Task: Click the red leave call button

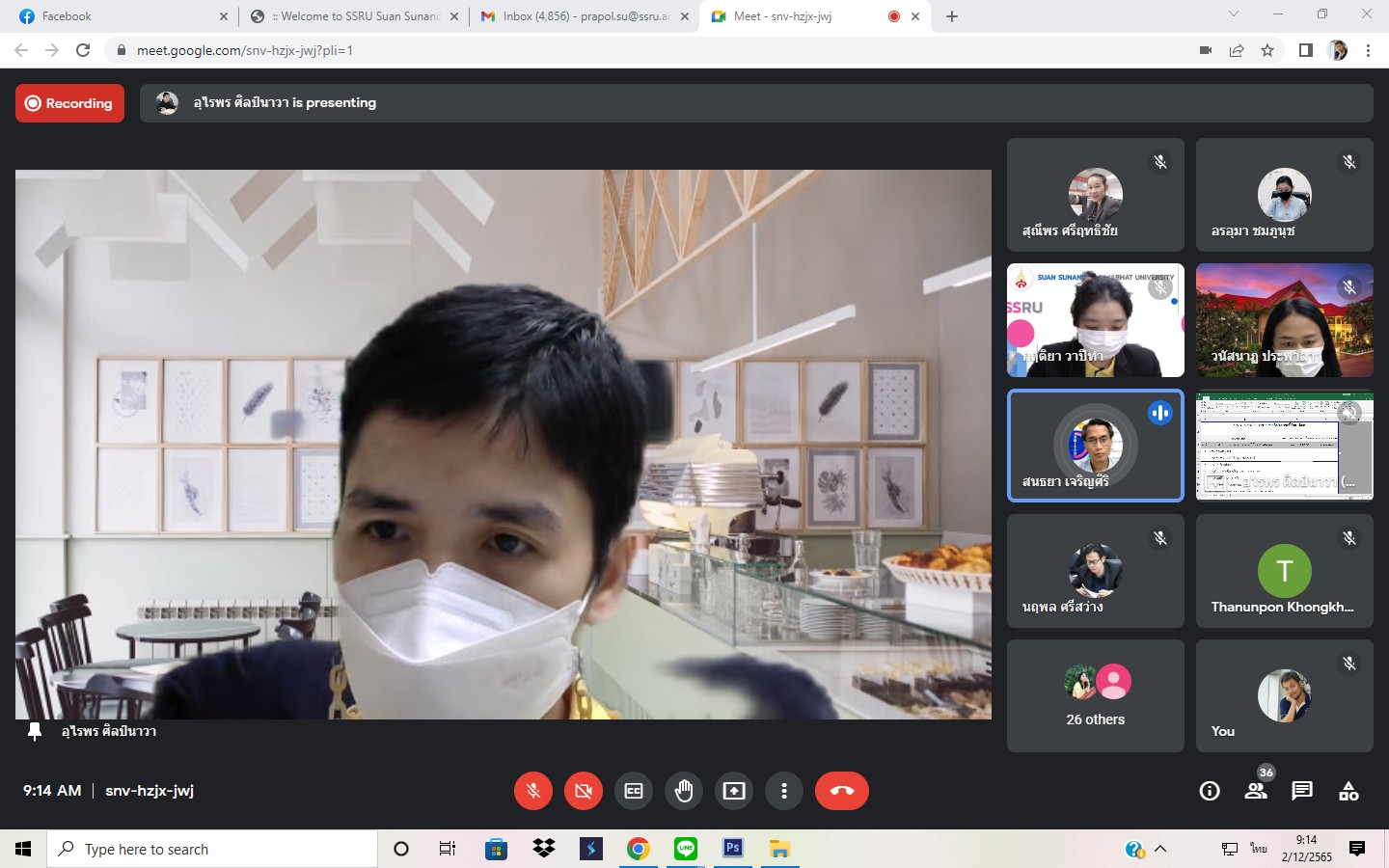Action: pyautogui.click(x=841, y=791)
